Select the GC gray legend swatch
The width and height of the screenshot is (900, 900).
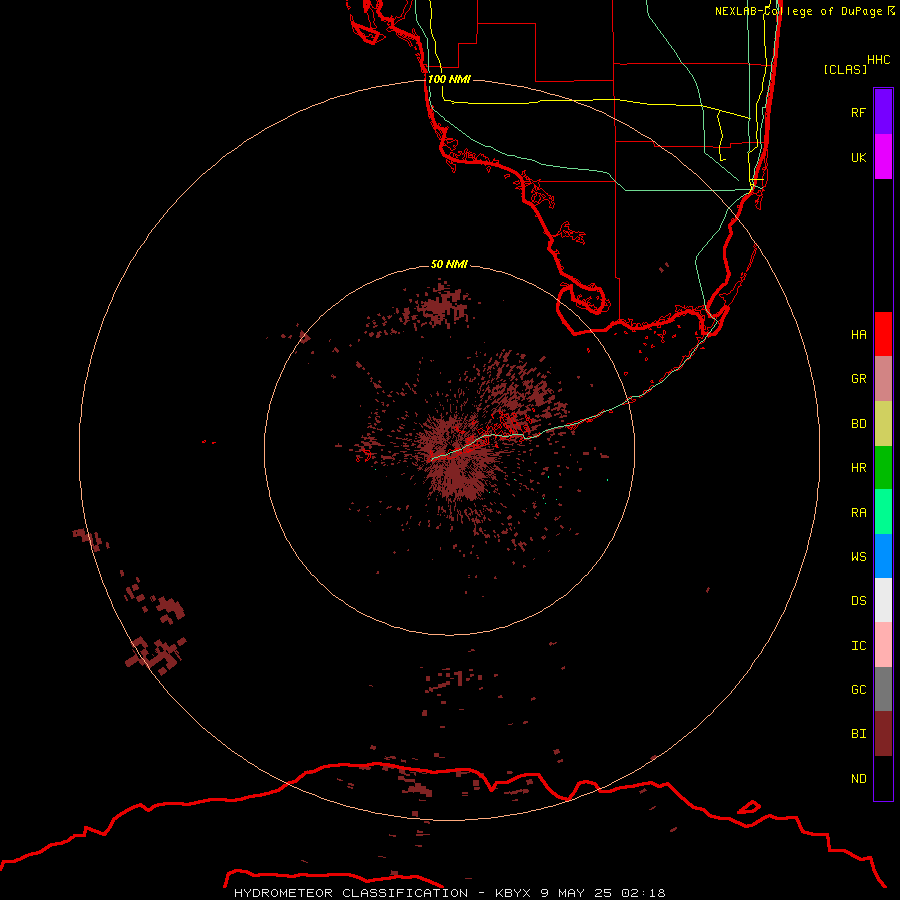point(883,689)
